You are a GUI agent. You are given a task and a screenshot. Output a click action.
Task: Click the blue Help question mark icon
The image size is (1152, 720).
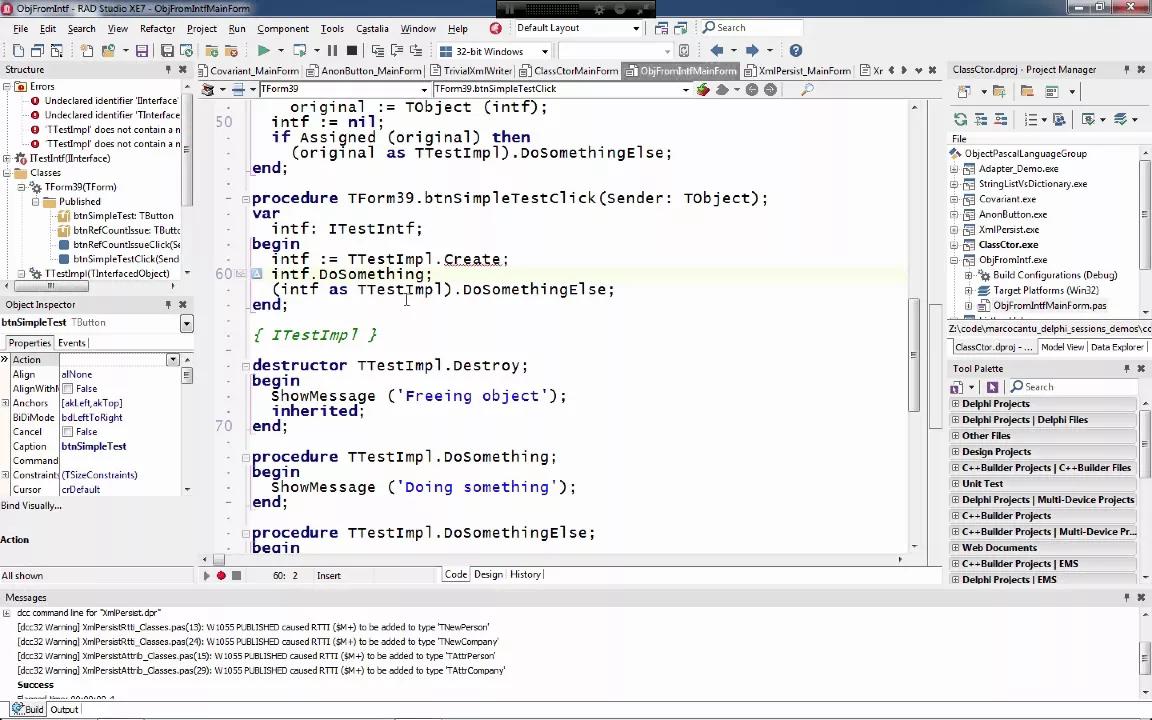pyautogui.click(x=796, y=51)
